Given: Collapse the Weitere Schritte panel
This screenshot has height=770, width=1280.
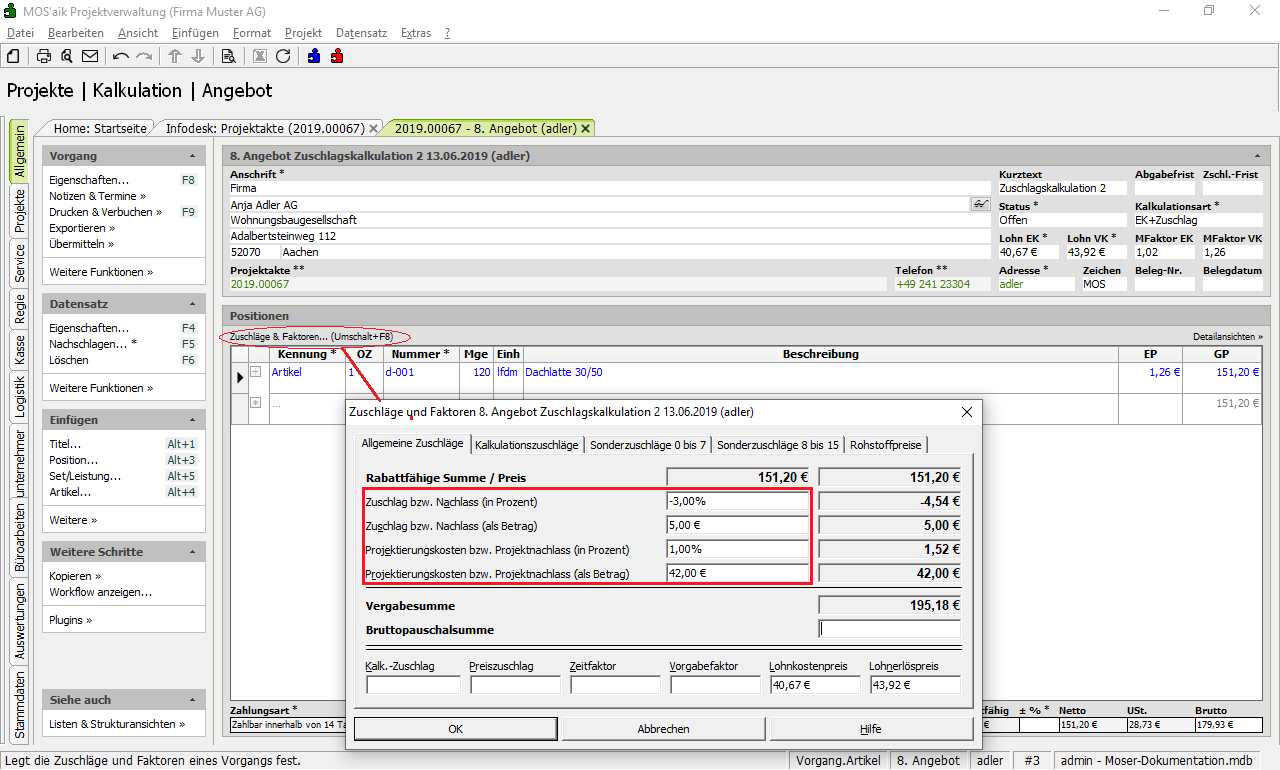Looking at the screenshot, I should point(192,552).
